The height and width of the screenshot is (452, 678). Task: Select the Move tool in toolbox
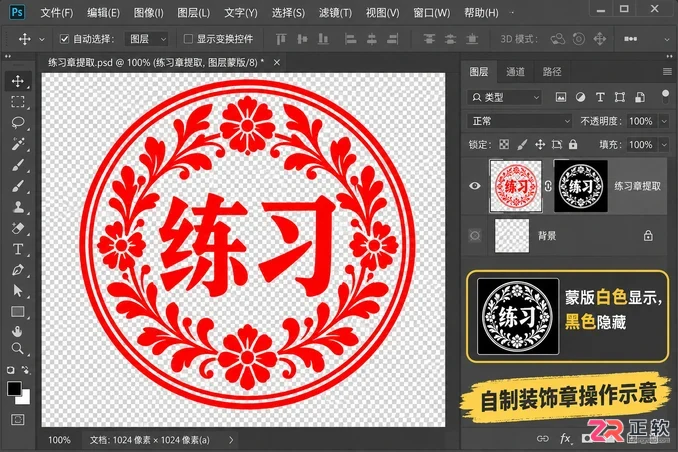coord(18,81)
